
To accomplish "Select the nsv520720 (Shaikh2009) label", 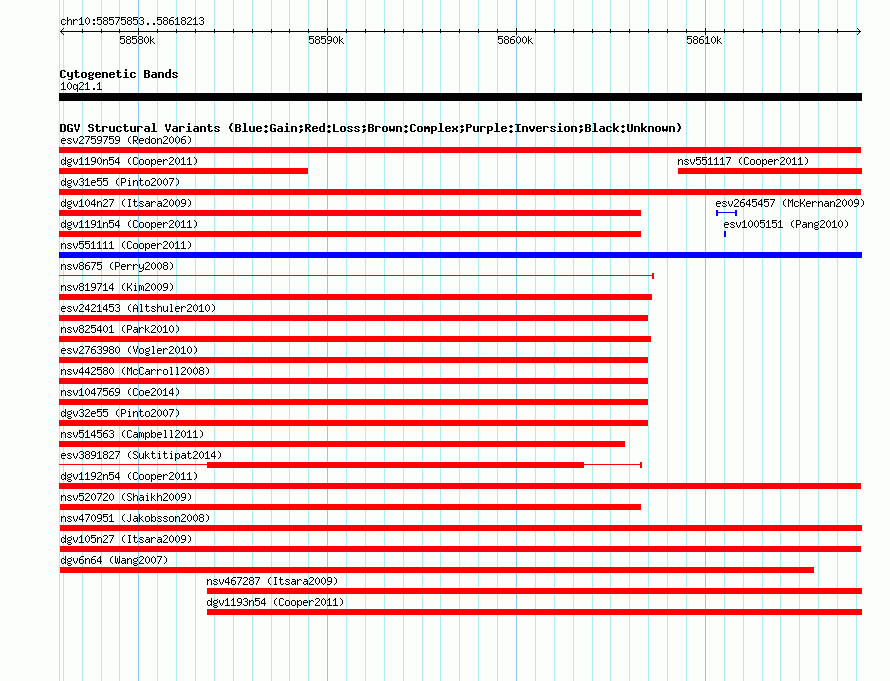I will tap(126, 497).
